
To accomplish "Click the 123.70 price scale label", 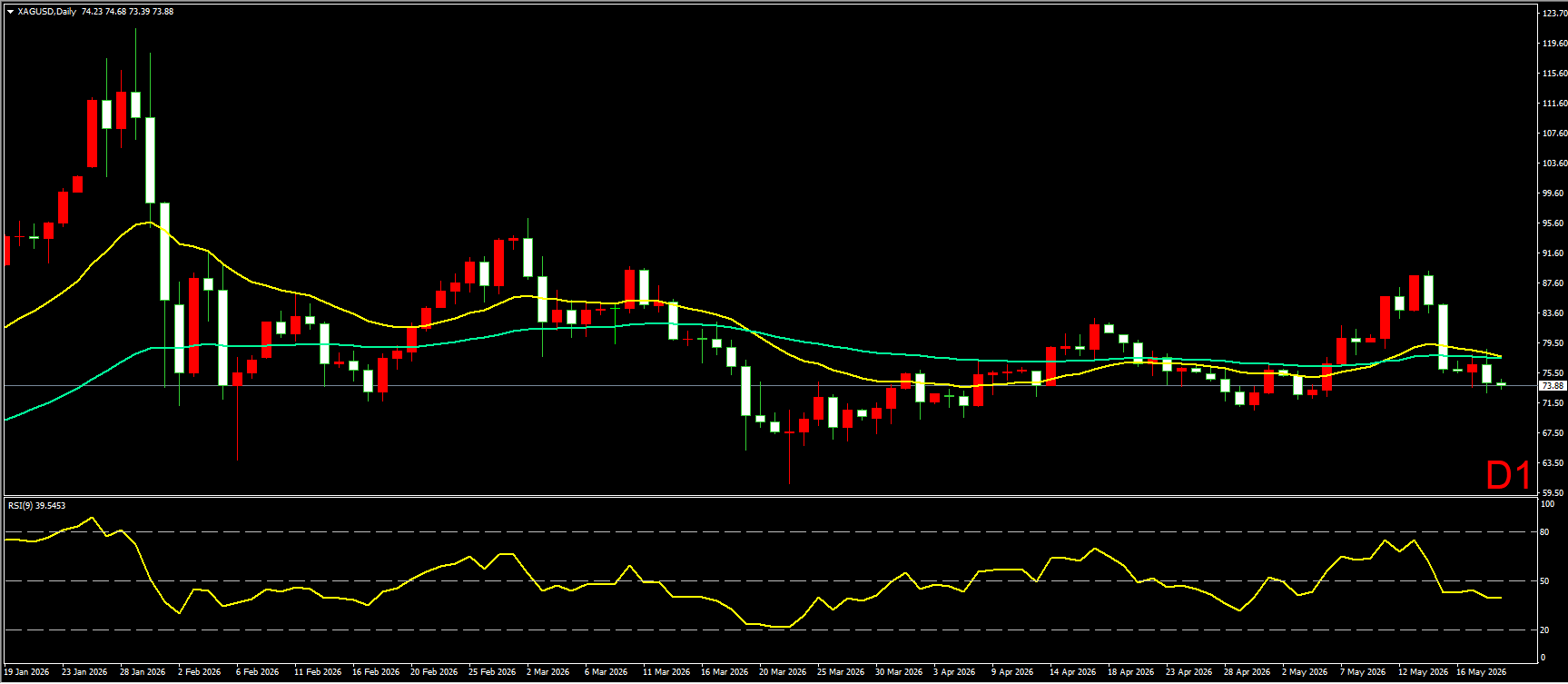I will [x=1554, y=13].
